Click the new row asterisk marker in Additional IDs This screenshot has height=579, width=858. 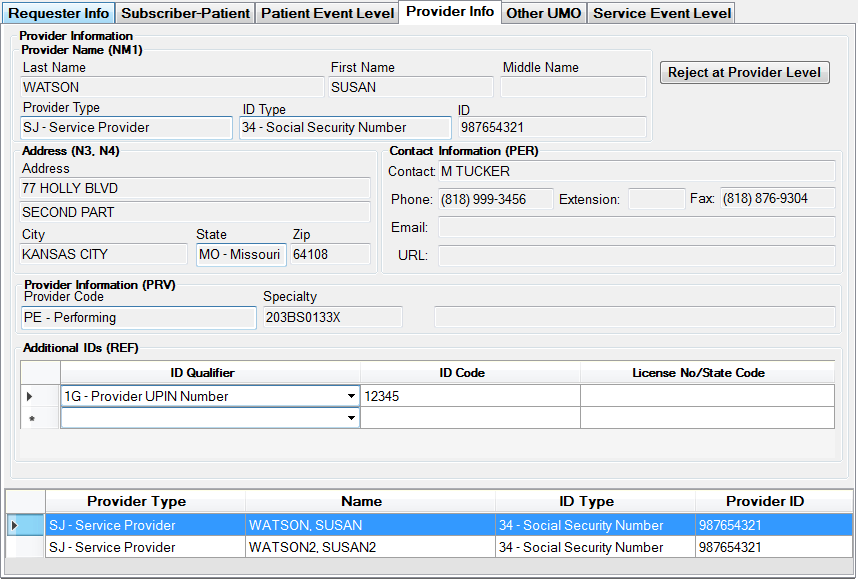30,419
